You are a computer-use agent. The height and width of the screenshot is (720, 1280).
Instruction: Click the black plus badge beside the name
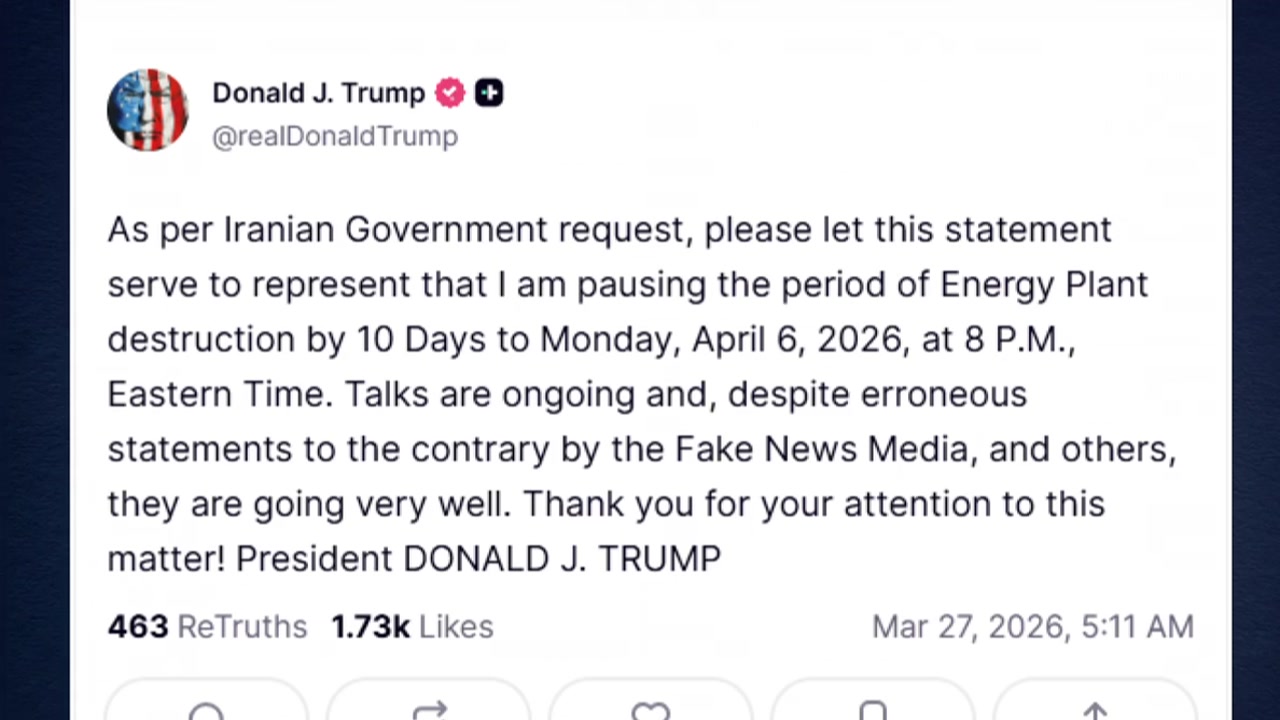489,93
